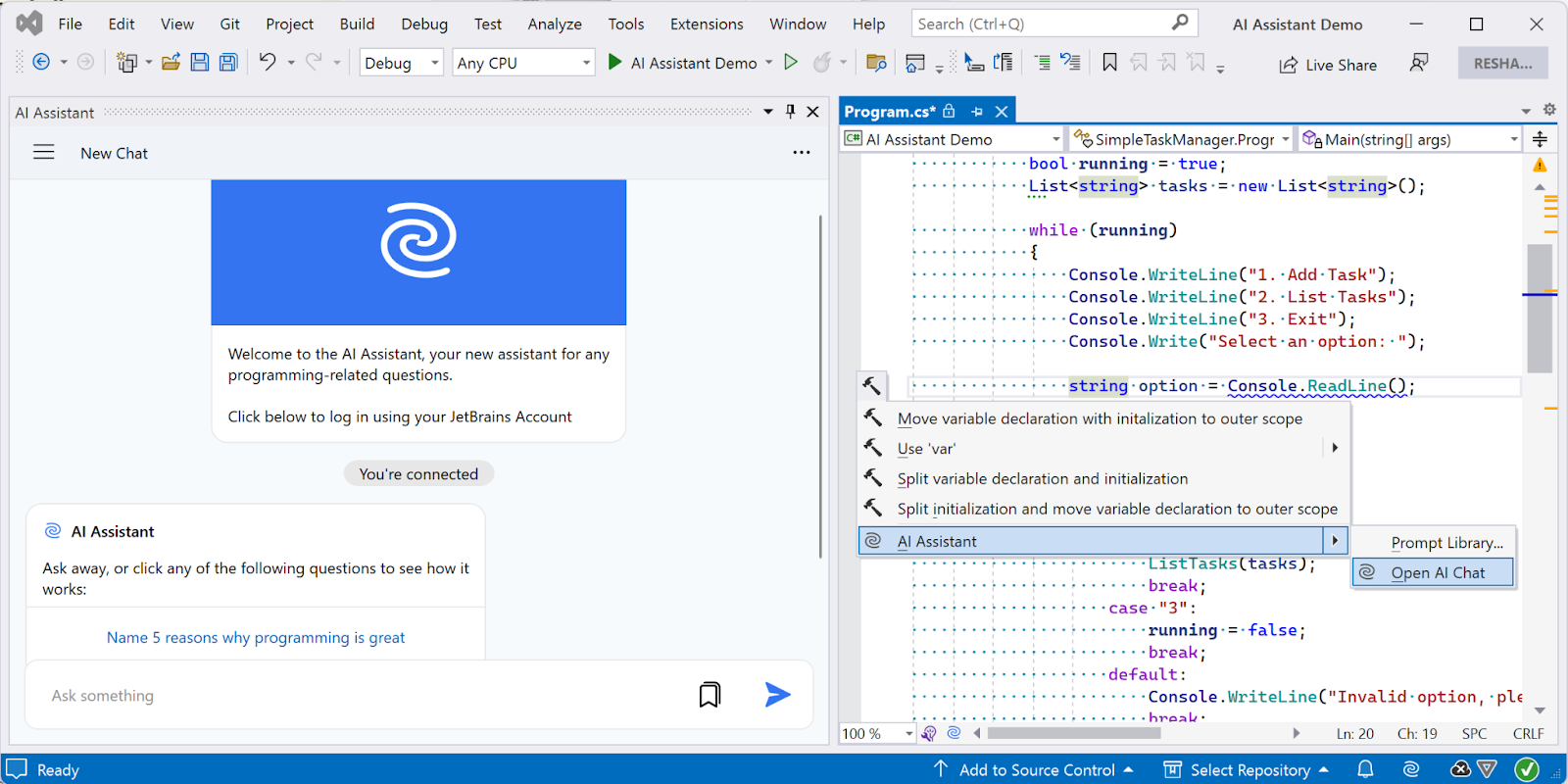The width and height of the screenshot is (1568, 784).
Task: Click the RESHA... account button
Action: tap(1502, 63)
